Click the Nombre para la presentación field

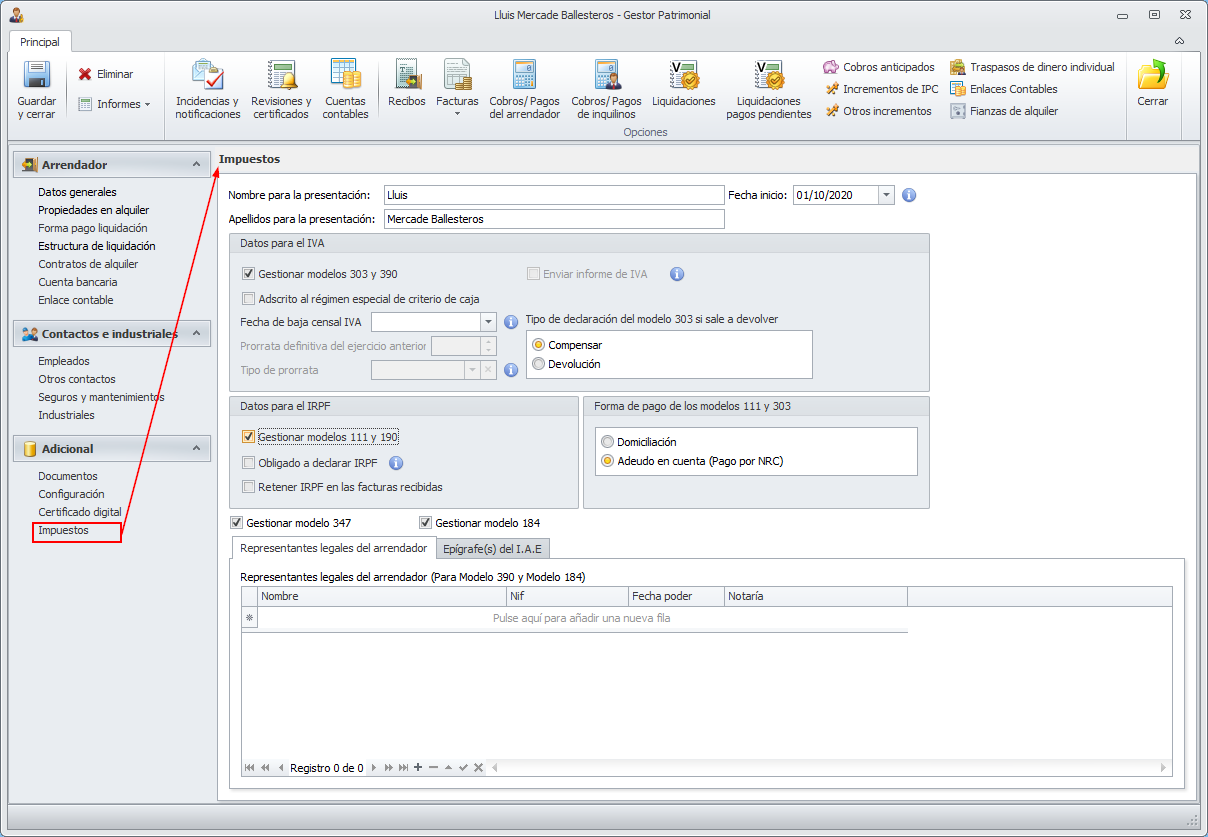554,195
